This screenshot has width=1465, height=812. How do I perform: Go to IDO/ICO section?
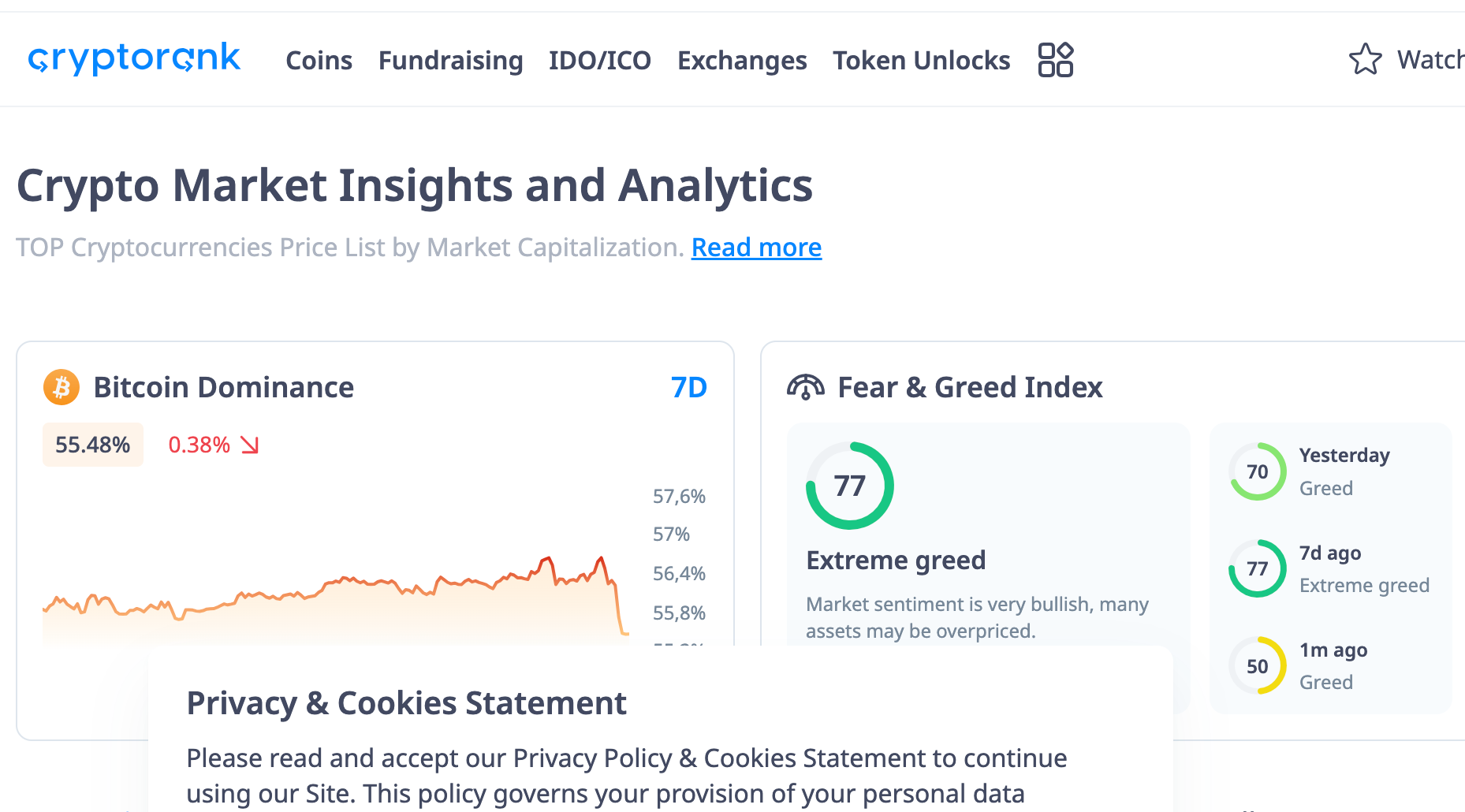coord(600,61)
